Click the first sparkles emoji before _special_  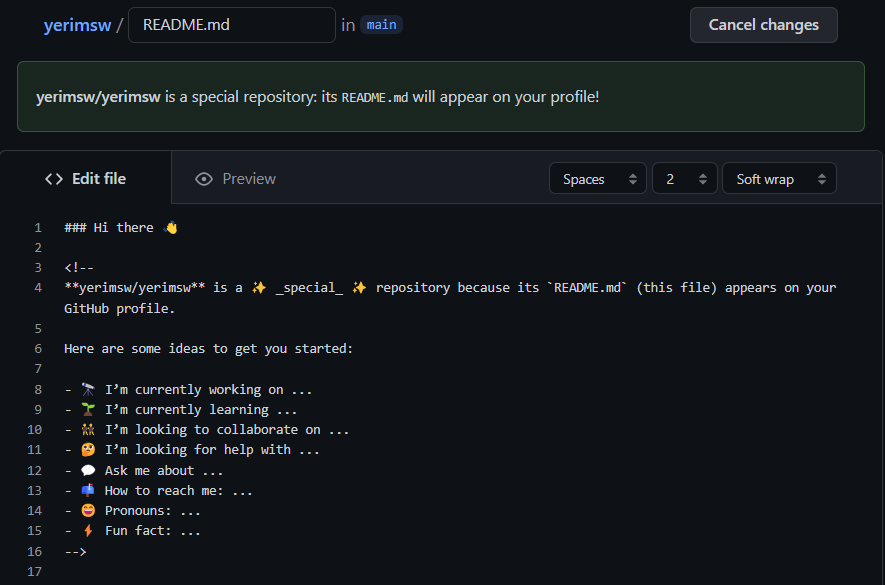tap(259, 288)
